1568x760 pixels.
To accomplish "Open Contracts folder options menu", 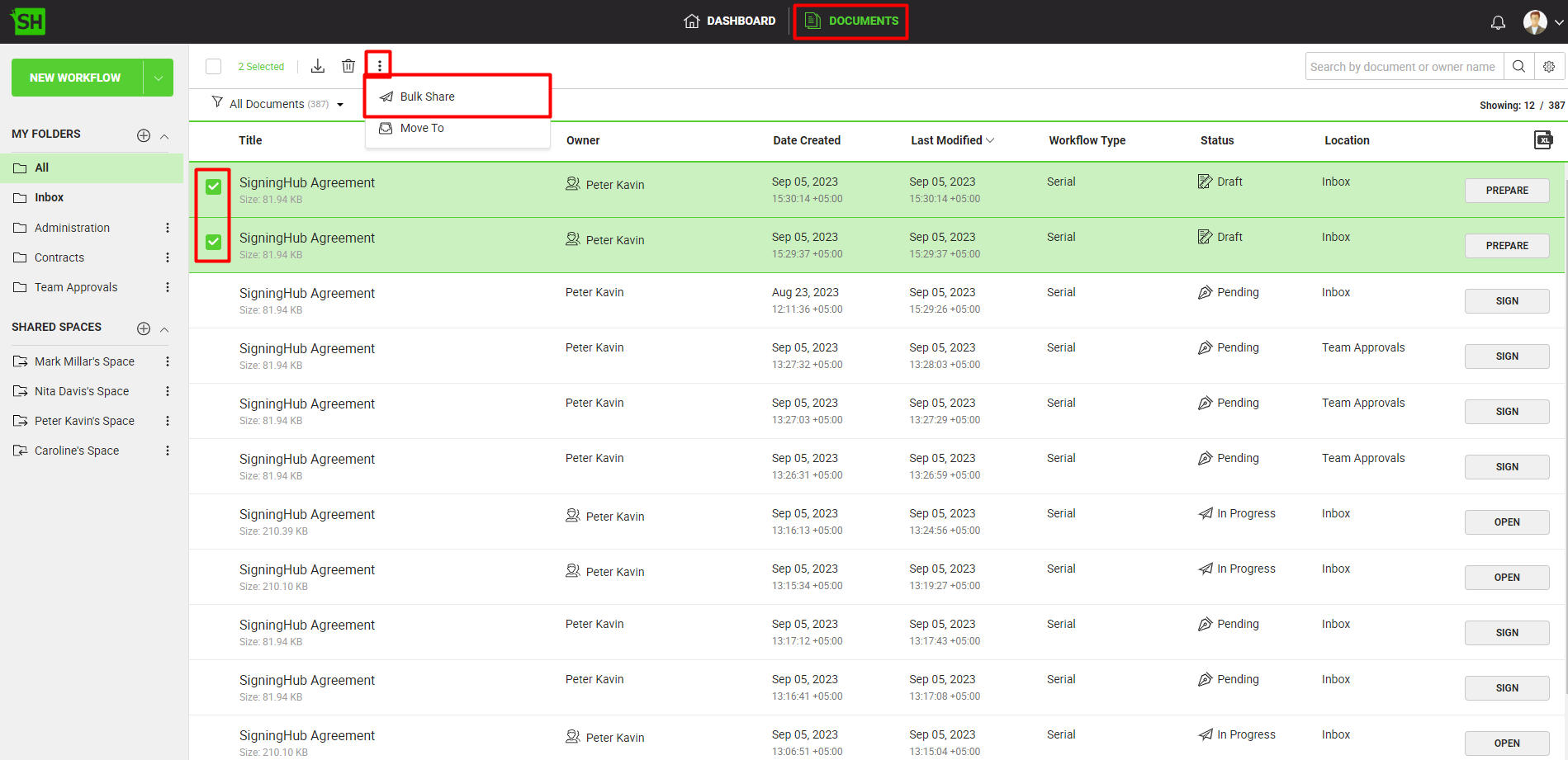I will [168, 257].
